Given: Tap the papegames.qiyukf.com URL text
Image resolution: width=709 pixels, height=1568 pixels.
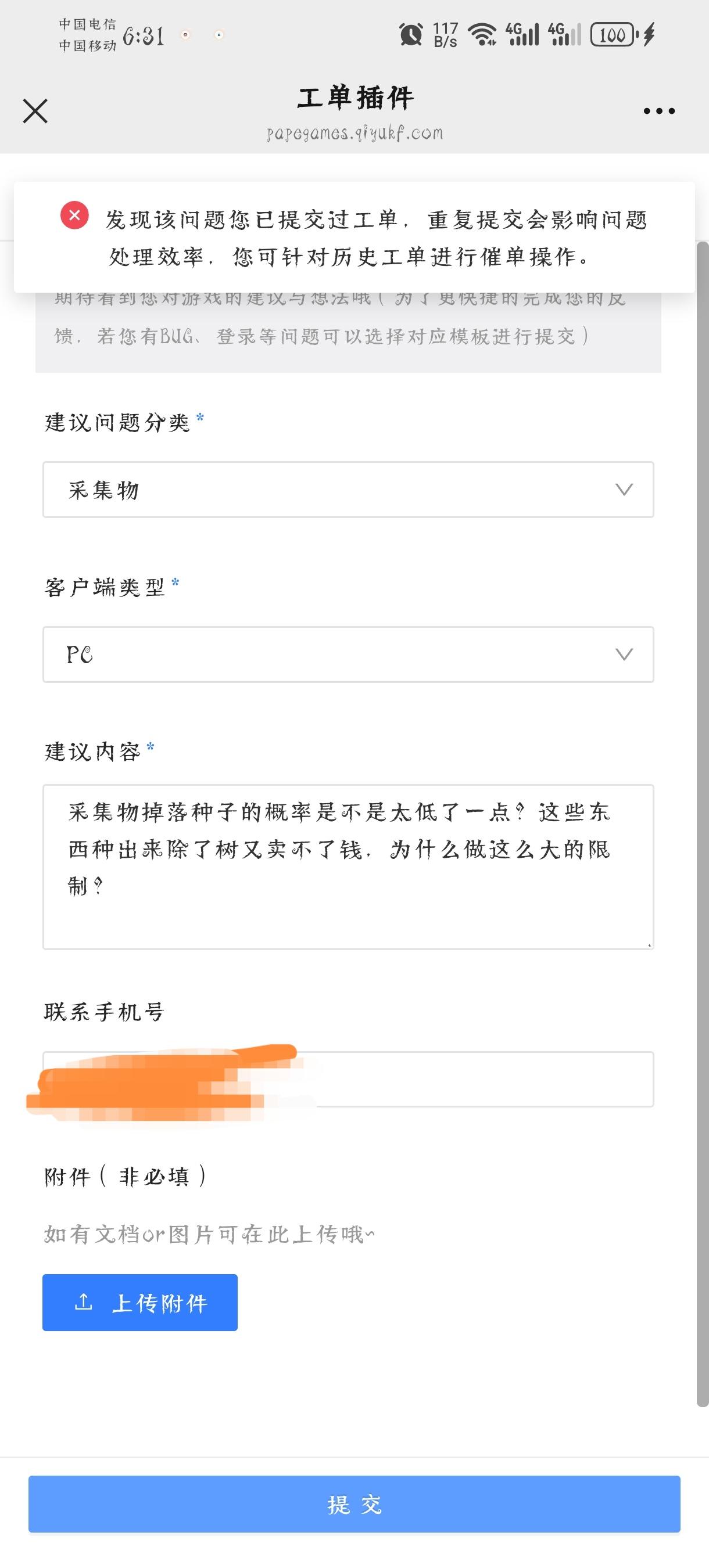Looking at the screenshot, I should (354, 134).
